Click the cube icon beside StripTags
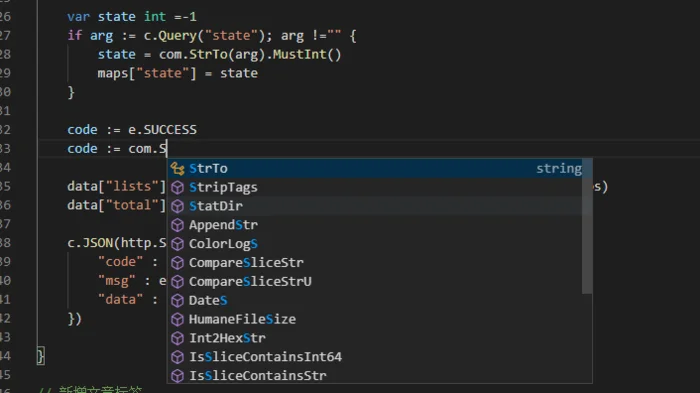700x393 pixels. coord(177,188)
